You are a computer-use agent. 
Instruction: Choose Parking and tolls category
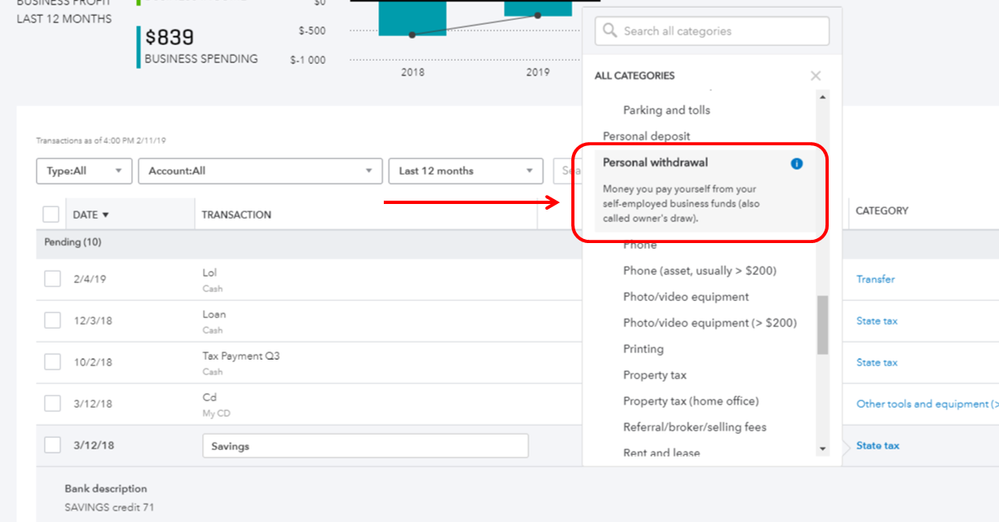666,110
